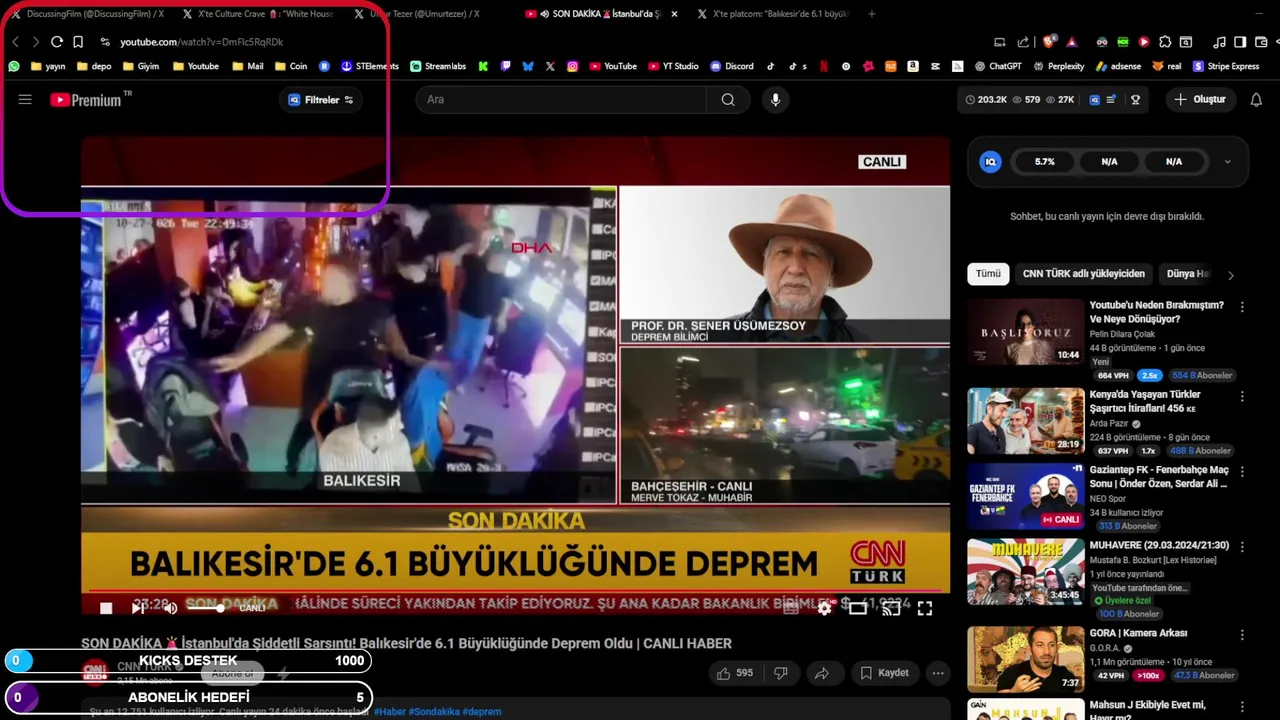The width and height of the screenshot is (1280, 720).
Task: Open the yayın bookmarks folder
Action: click(48, 66)
